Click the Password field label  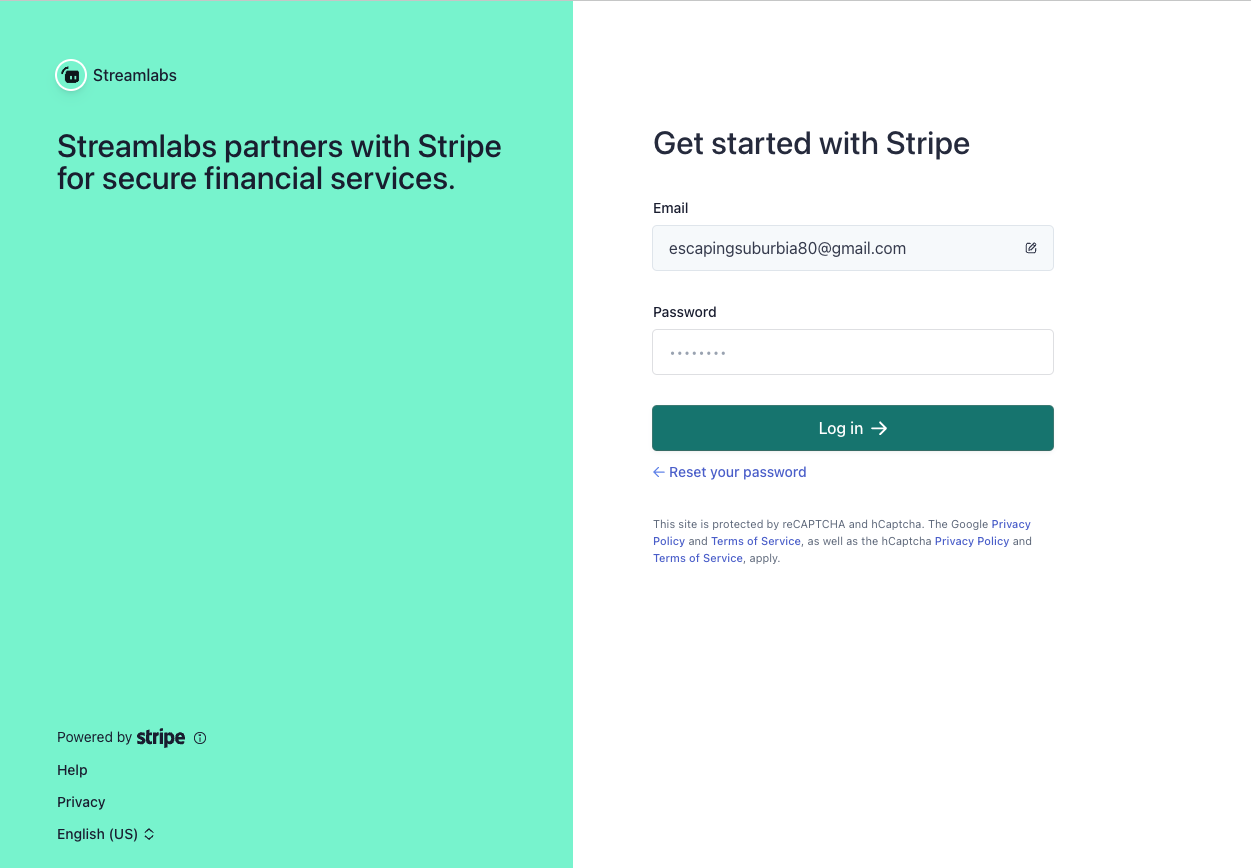tap(684, 312)
